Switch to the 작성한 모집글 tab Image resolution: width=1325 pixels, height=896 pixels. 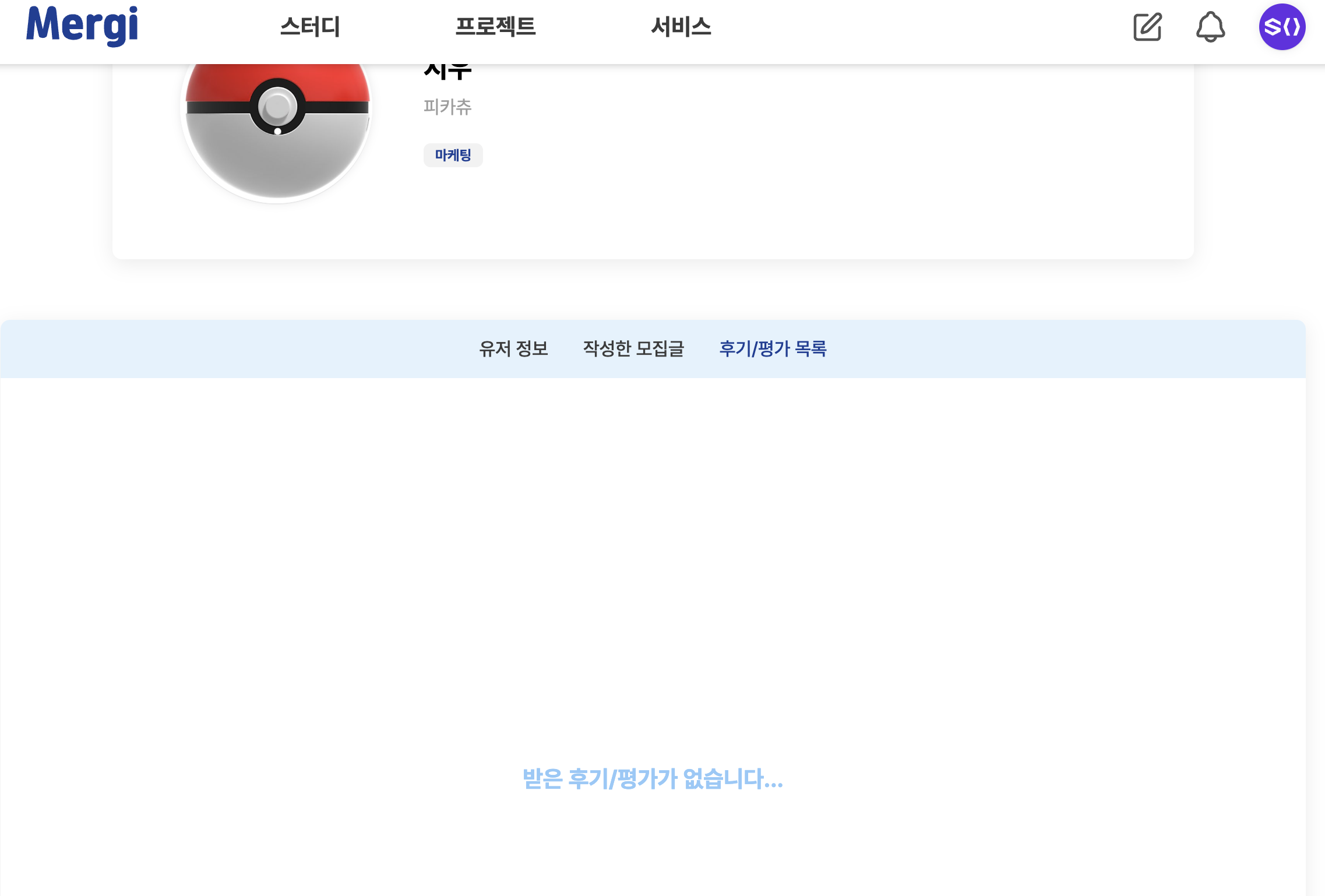633,348
